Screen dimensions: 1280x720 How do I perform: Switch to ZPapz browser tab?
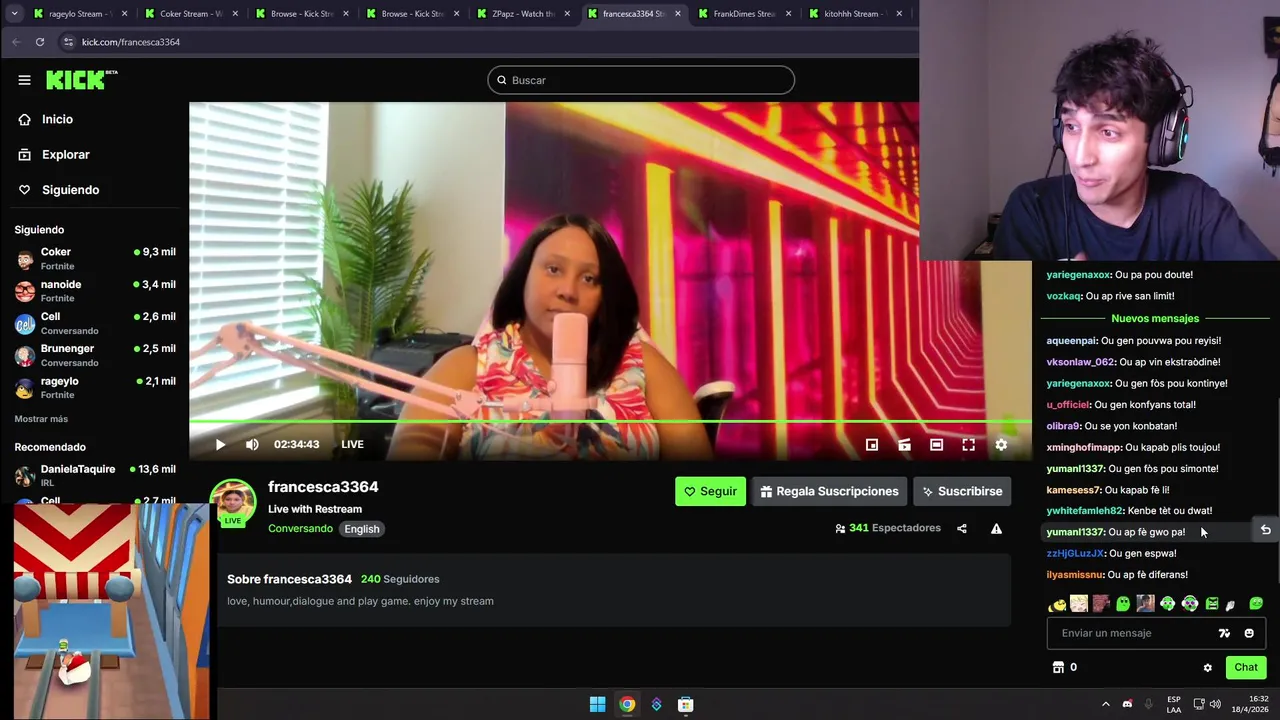pyautogui.click(x=522, y=14)
